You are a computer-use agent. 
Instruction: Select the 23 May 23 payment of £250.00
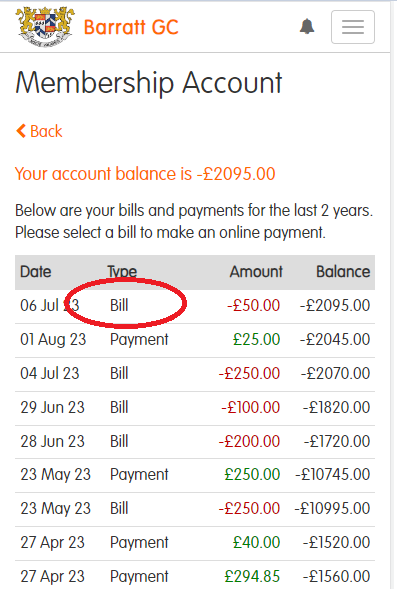[195, 475]
